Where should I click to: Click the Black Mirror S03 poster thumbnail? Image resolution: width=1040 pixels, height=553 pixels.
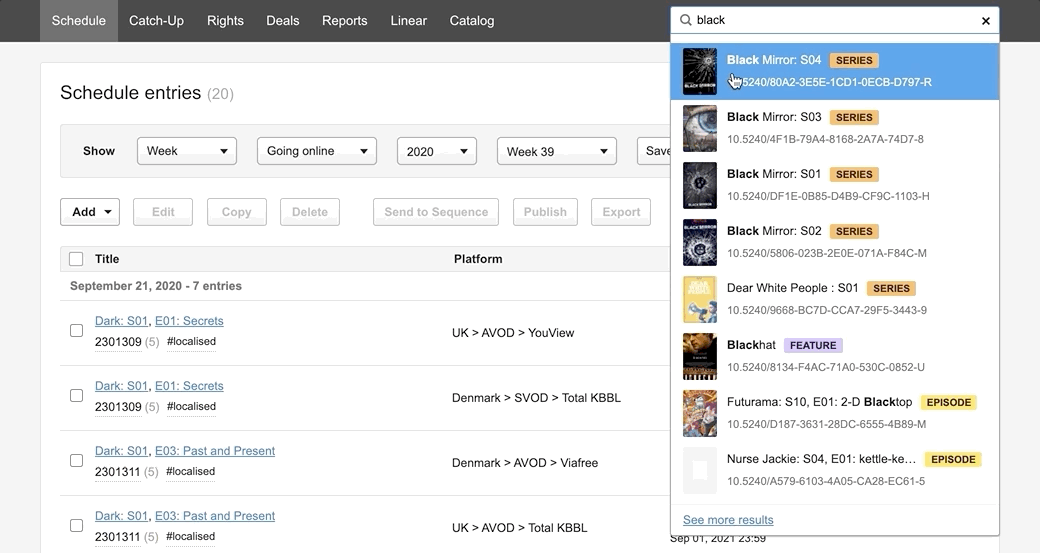pyautogui.click(x=699, y=128)
